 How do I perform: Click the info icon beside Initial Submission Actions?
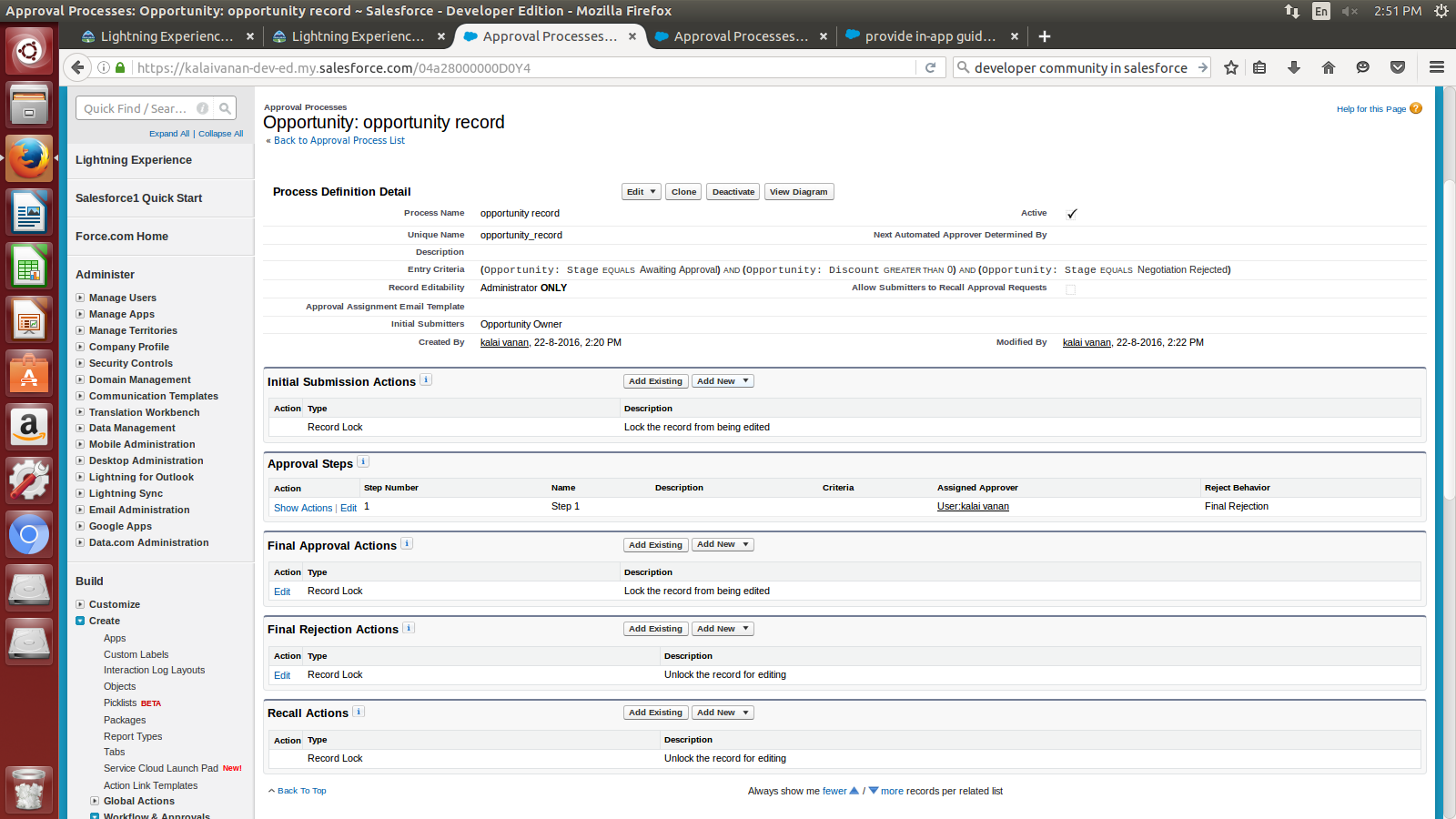426,380
